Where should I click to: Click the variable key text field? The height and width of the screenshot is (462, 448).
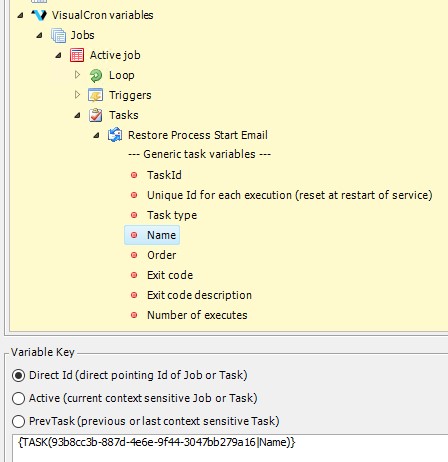(230, 448)
